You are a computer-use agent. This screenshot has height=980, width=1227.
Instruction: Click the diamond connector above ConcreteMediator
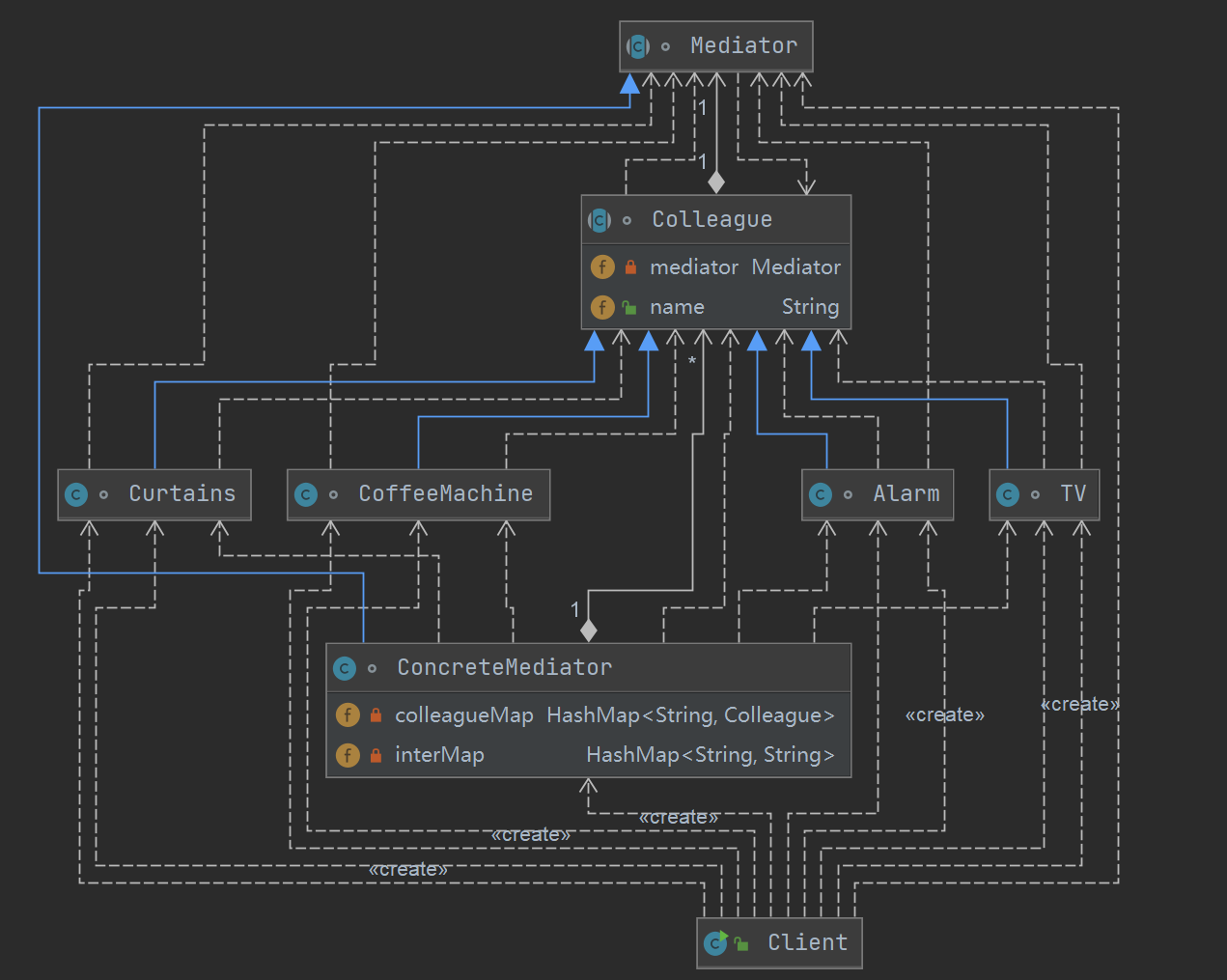589,630
